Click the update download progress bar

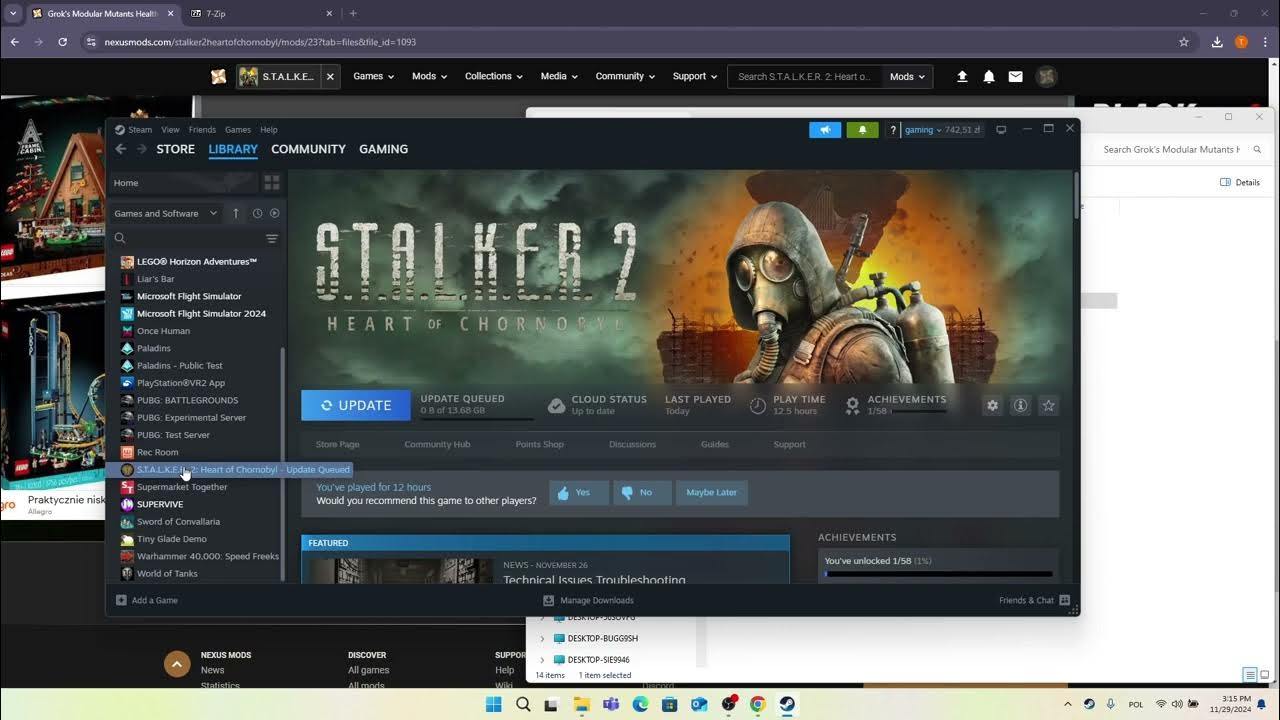click(x=476, y=419)
